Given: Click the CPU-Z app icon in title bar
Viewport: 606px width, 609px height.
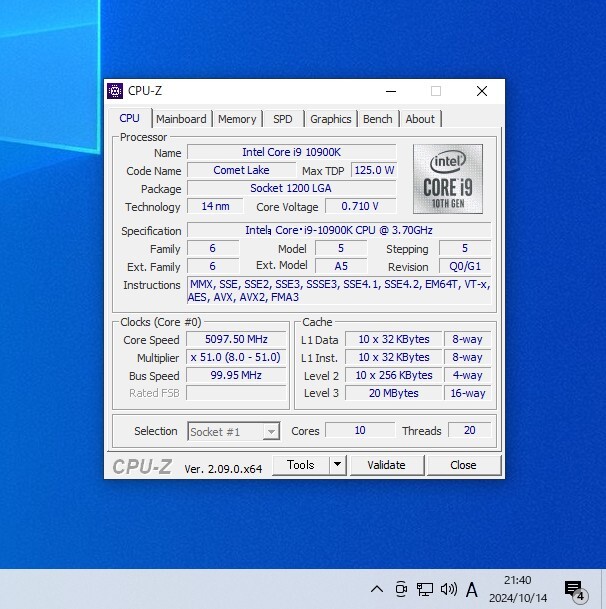Looking at the screenshot, I should (x=115, y=91).
